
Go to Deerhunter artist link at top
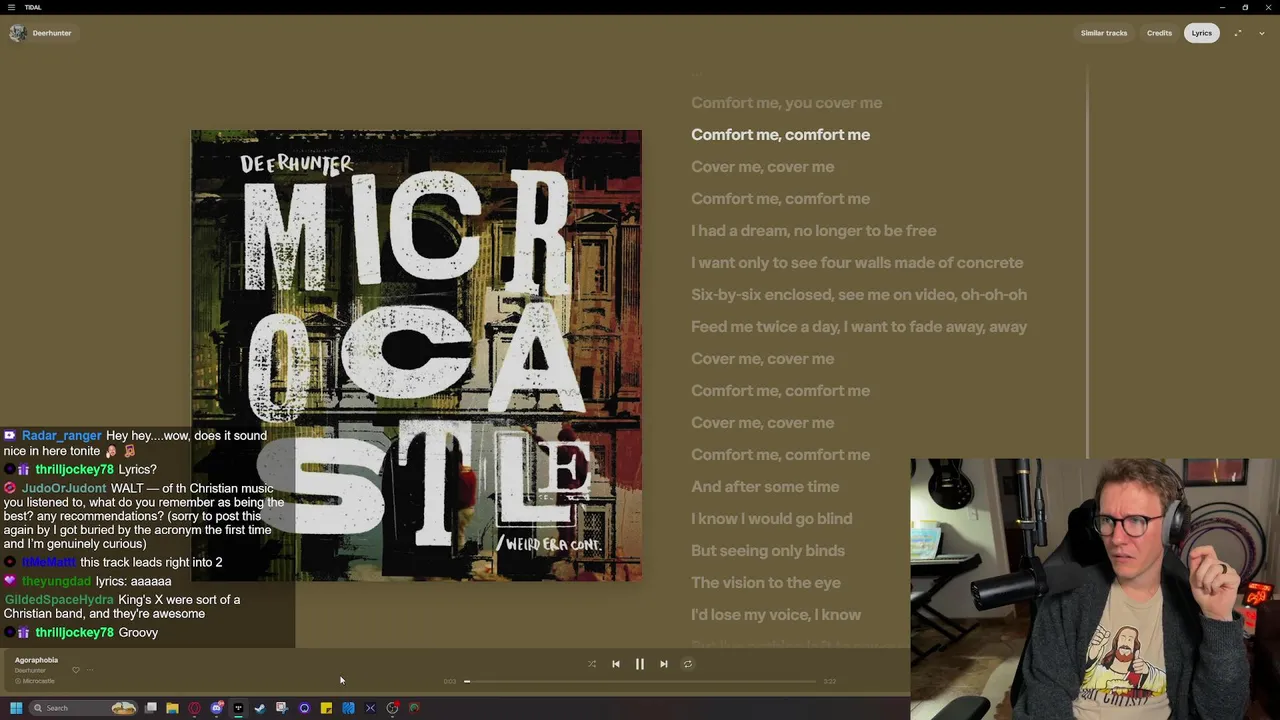[x=52, y=33]
